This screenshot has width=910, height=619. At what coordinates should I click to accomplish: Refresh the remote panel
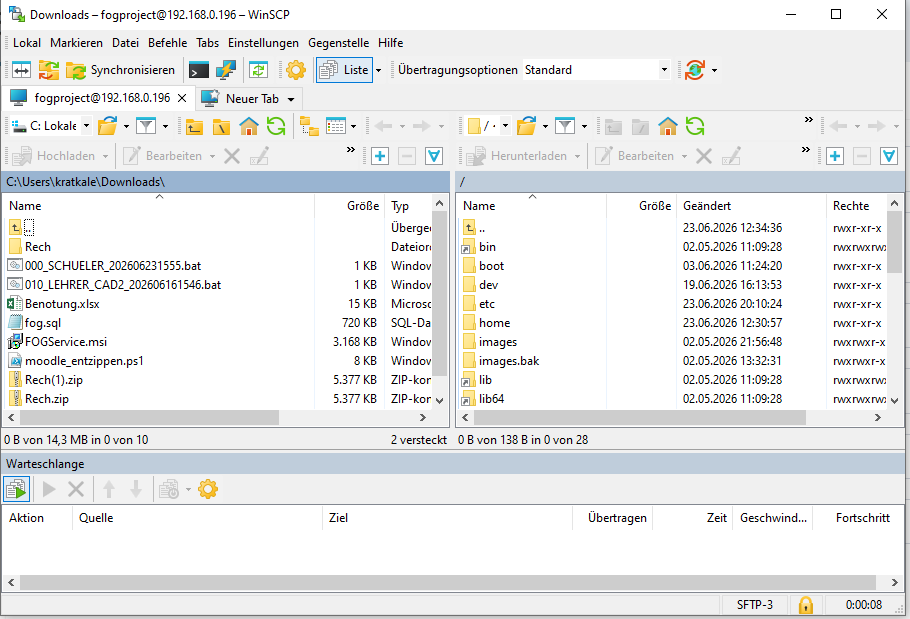pyautogui.click(x=695, y=126)
